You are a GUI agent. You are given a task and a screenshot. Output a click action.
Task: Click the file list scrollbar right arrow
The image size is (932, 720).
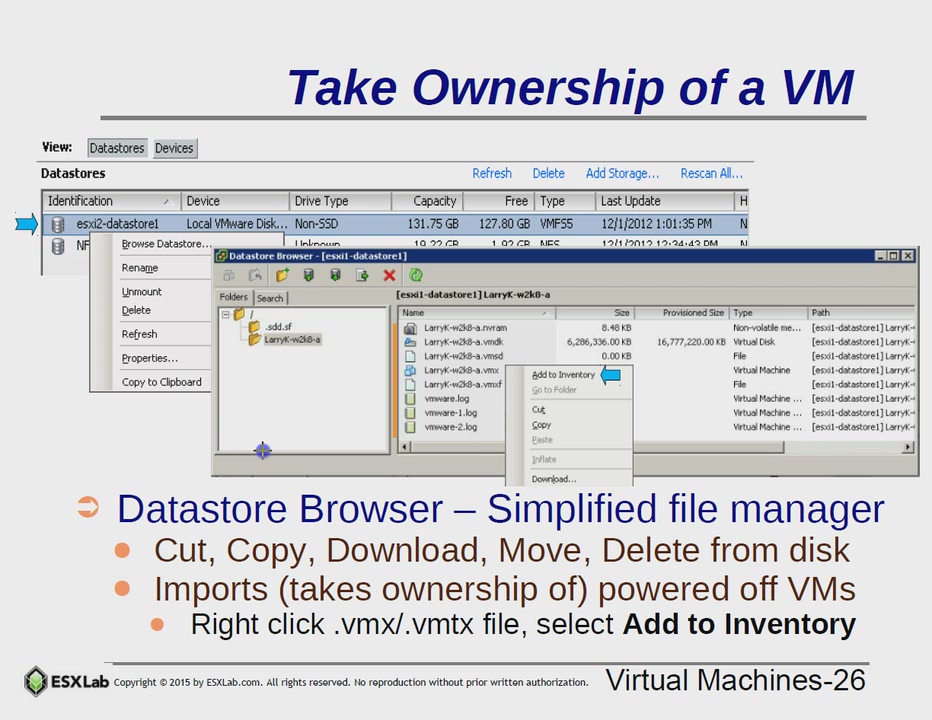(908, 447)
